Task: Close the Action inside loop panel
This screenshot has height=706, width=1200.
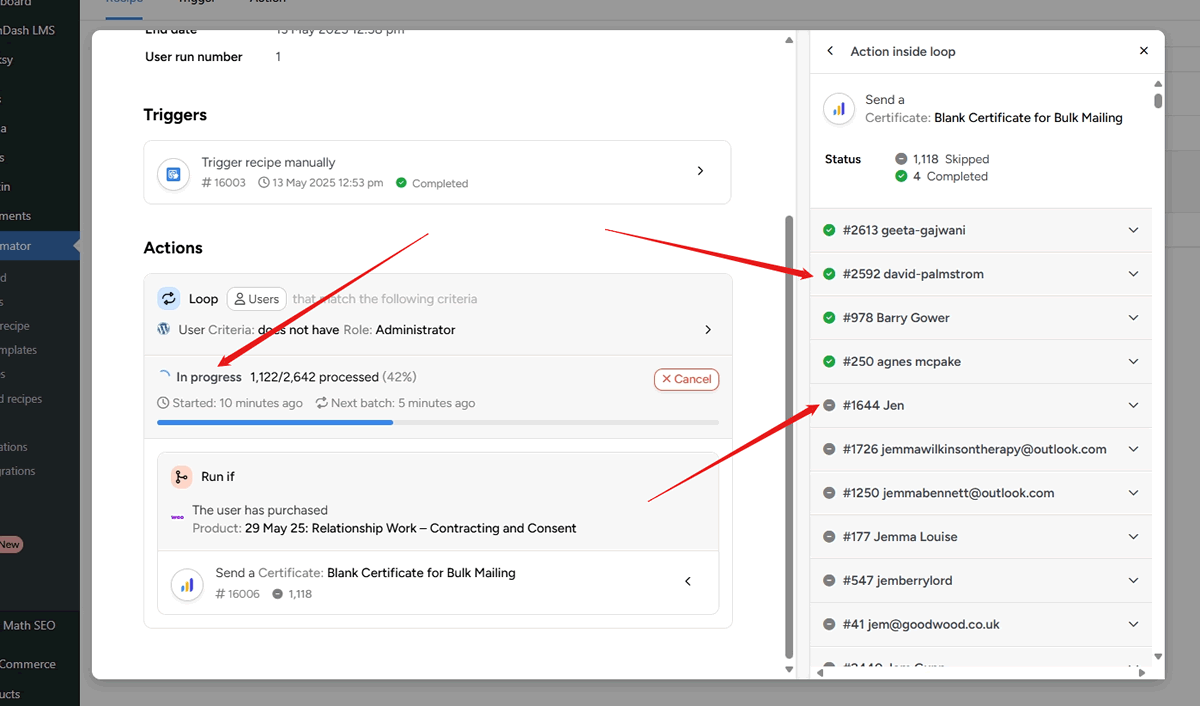Action: coord(1144,51)
